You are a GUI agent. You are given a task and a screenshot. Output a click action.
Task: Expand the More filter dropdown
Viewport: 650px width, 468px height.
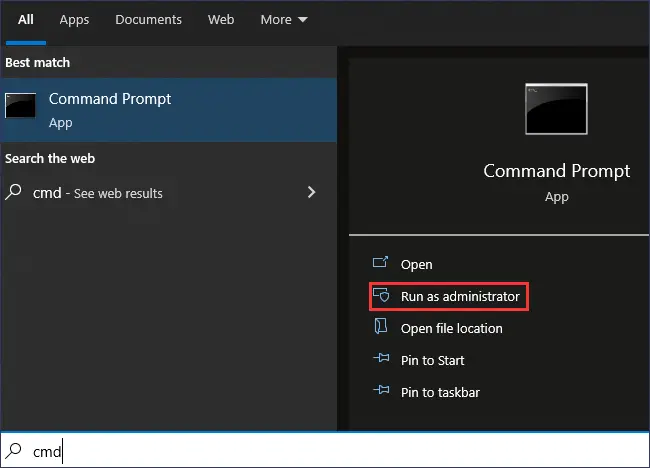click(284, 20)
